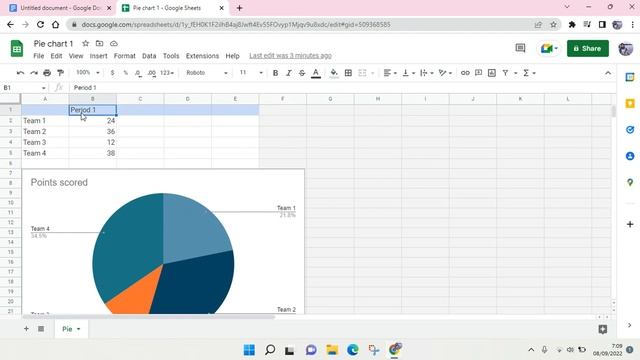
Task: Open the fill color picker
Action: click(x=334, y=73)
